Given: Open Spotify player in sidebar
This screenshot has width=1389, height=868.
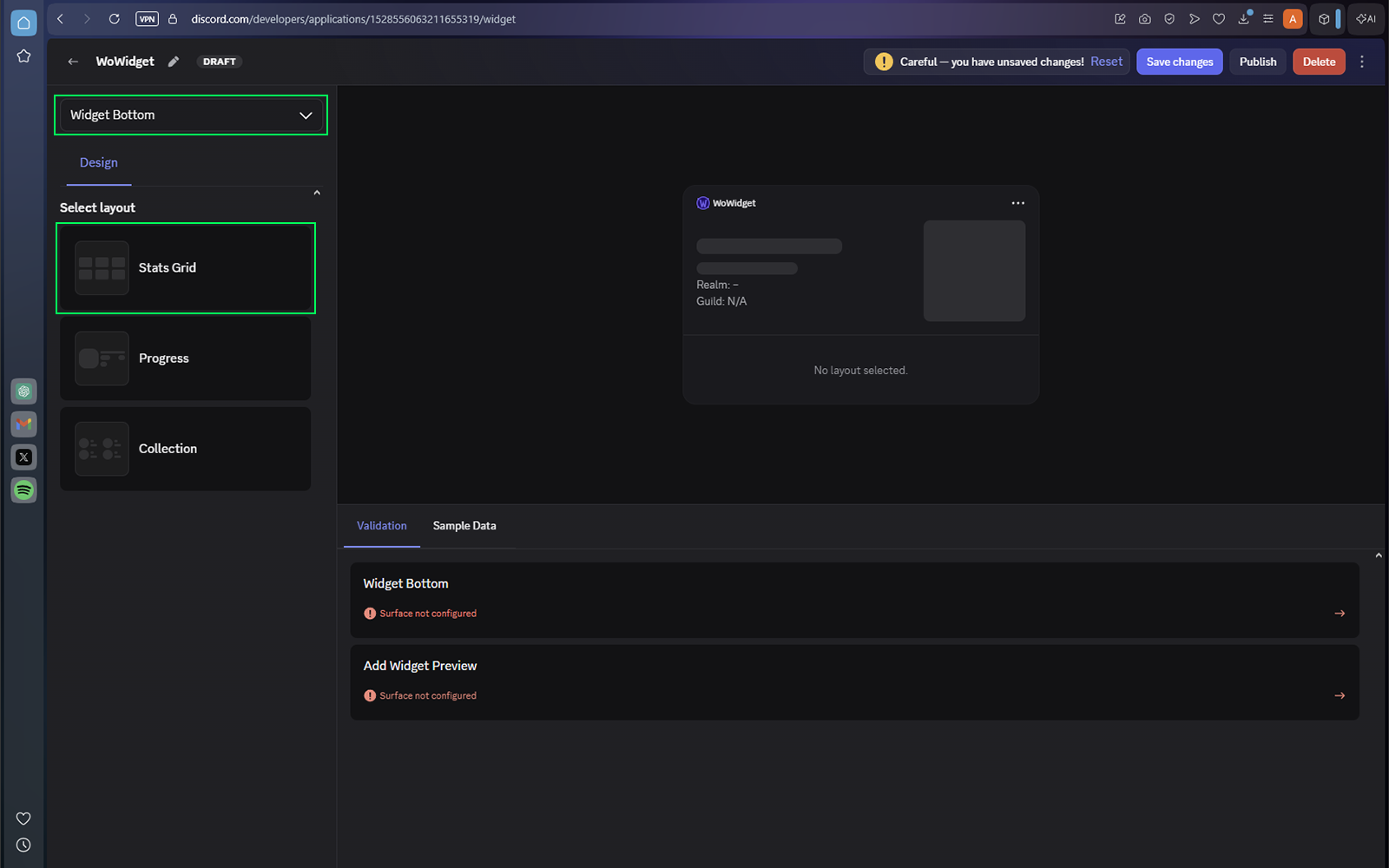Looking at the screenshot, I should click(x=23, y=490).
